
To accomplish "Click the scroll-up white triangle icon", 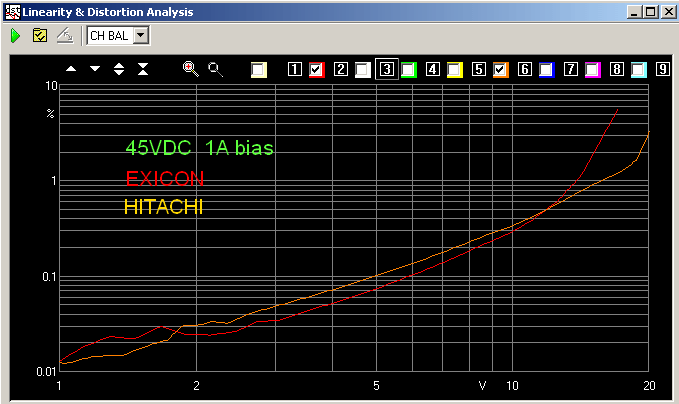I will [x=71, y=69].
